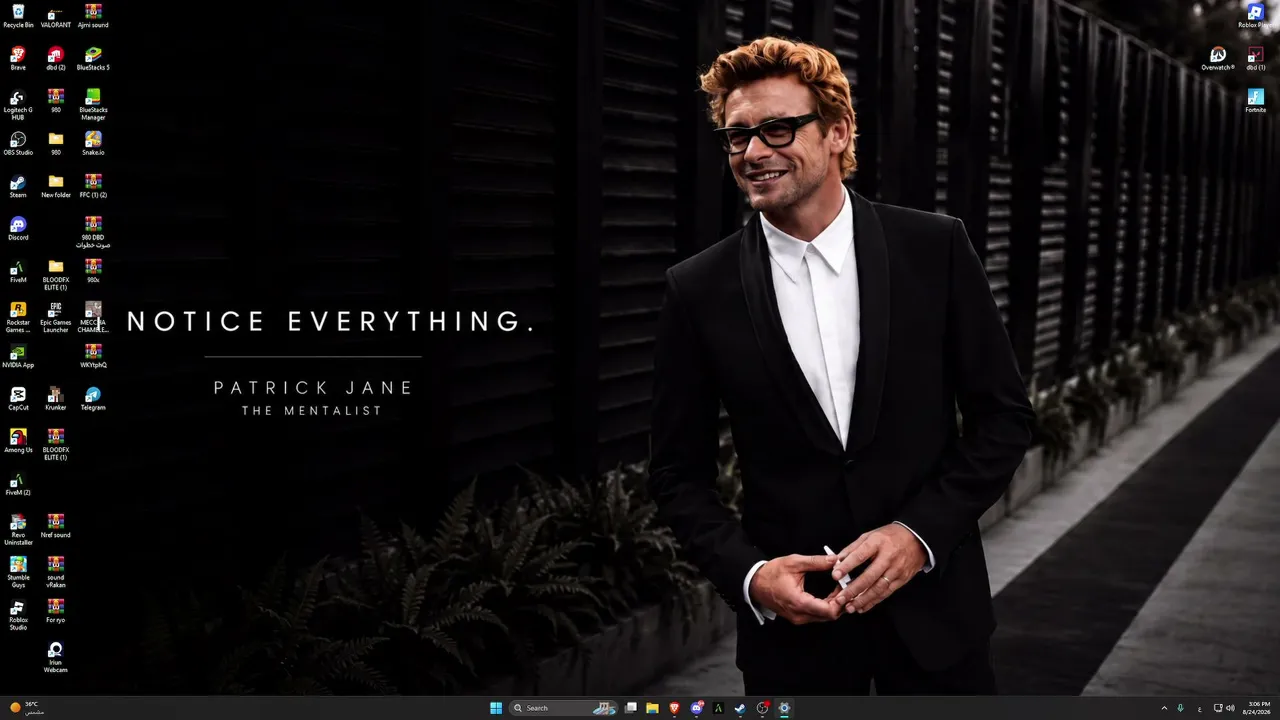
Task: Select the BLOODFX ELITE (1) archive file
Action: coord(56,445)
